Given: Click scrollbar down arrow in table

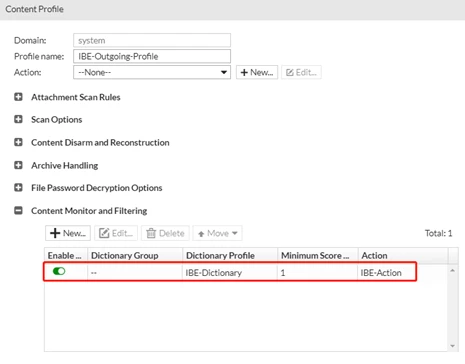Looking at the screenshot, I should 452,346.
